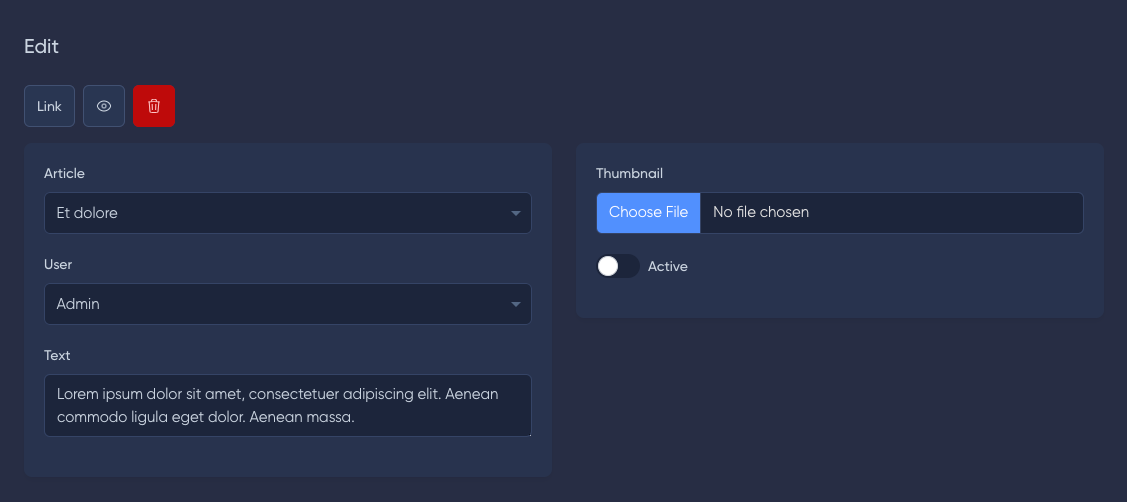Click the User dropdown caret arrow
Image resolution: width=1127 pixels, height=502 pixels.
515,304
